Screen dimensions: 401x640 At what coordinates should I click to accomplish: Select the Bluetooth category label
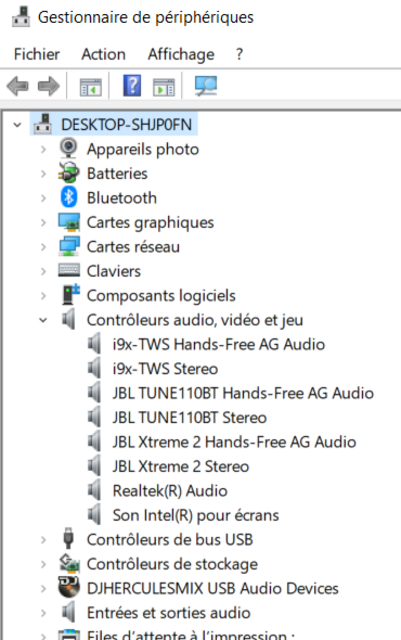pyautogui.click(x=122, y=198)
